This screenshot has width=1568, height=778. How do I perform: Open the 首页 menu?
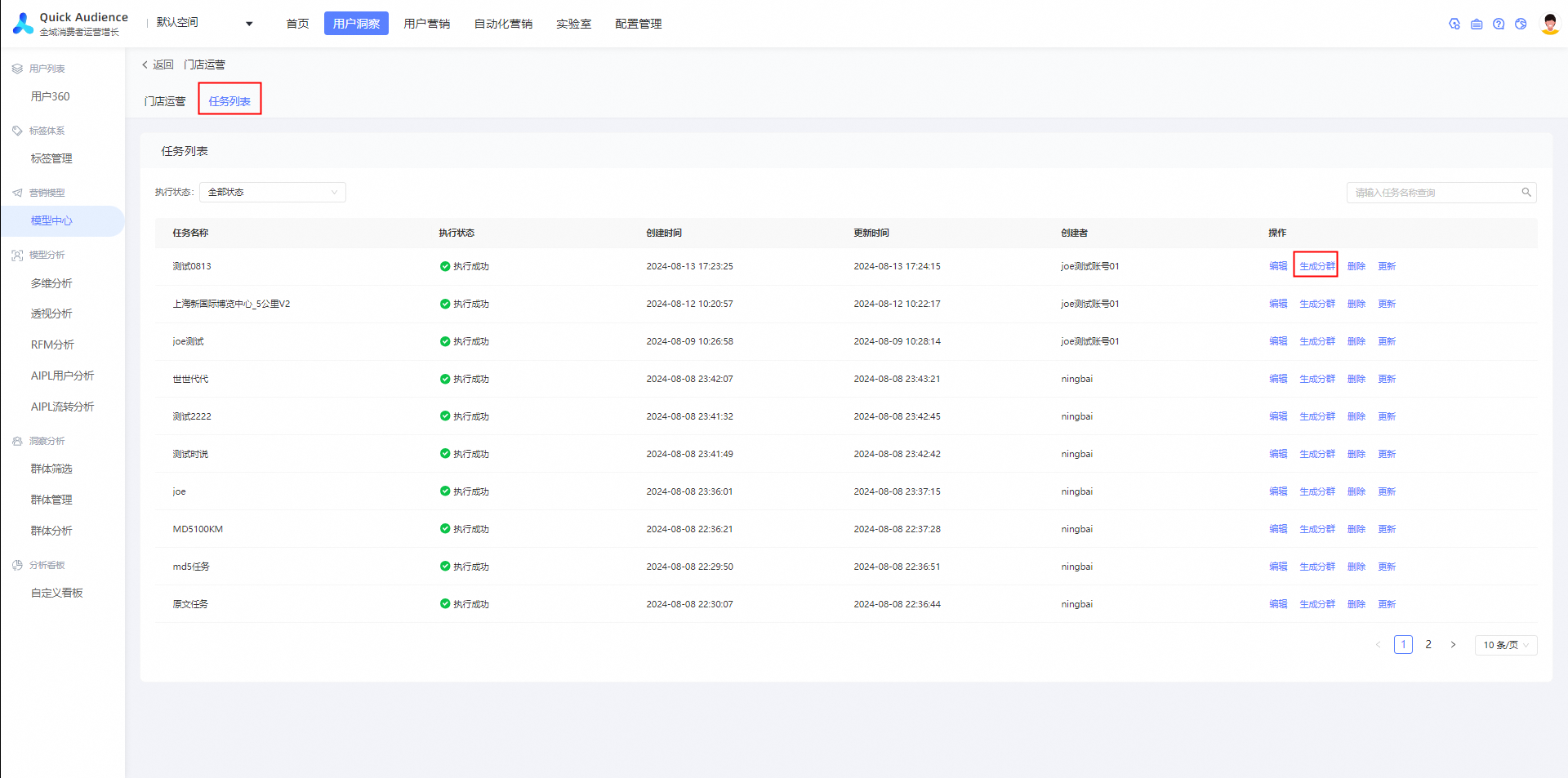tap(297, 24)
